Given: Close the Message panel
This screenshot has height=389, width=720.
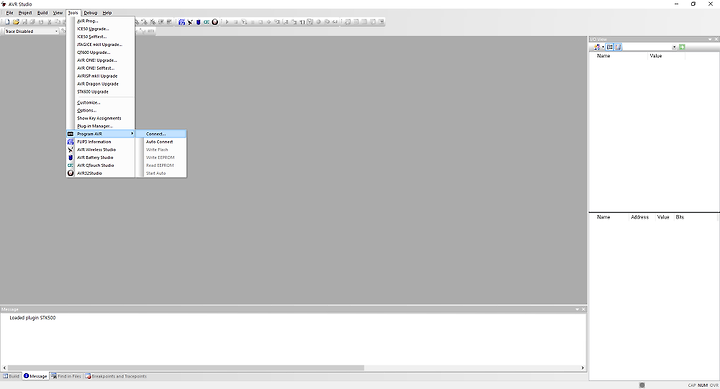Looking at the screenshot, I should (x=584, y=310).
